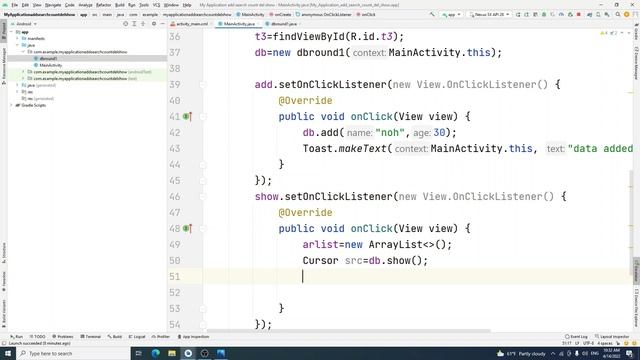The image size is (640, 360).
Task: Click the Android Studio taskbar icon
Action: coord(188,353)
